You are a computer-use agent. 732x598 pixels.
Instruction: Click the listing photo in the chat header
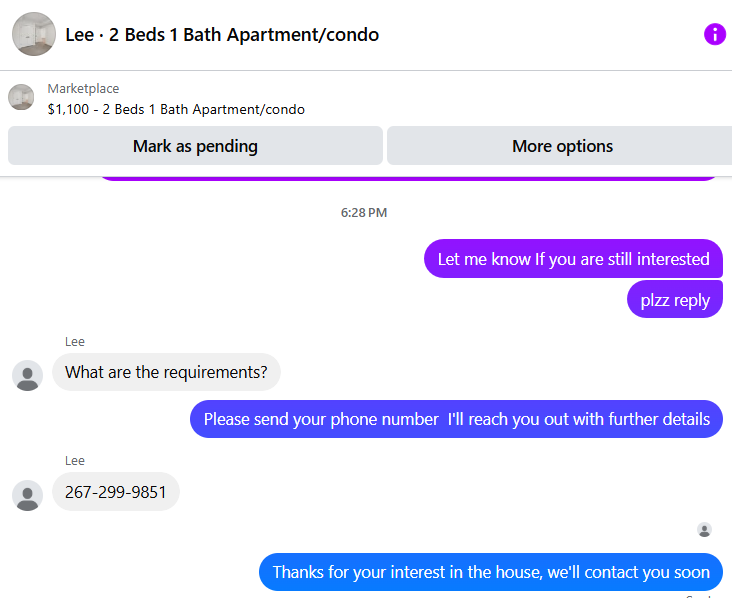(x=34, y=34)
